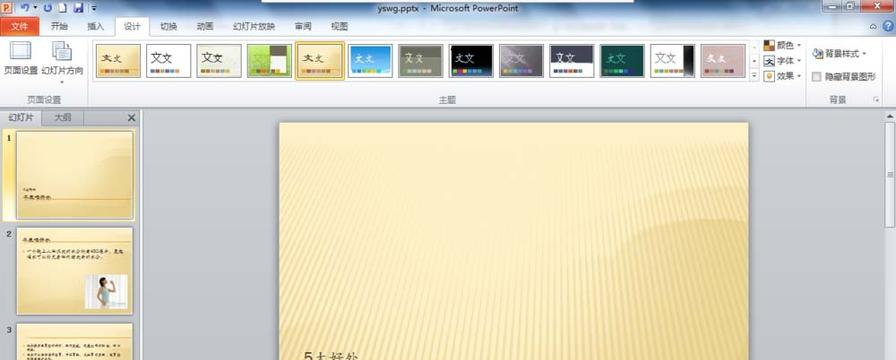The height and width of the screenshot is (360, 896).
Task: Apply the dusty pink theme thumbnail
Action: pyautogui.click(x=723, y=61)
